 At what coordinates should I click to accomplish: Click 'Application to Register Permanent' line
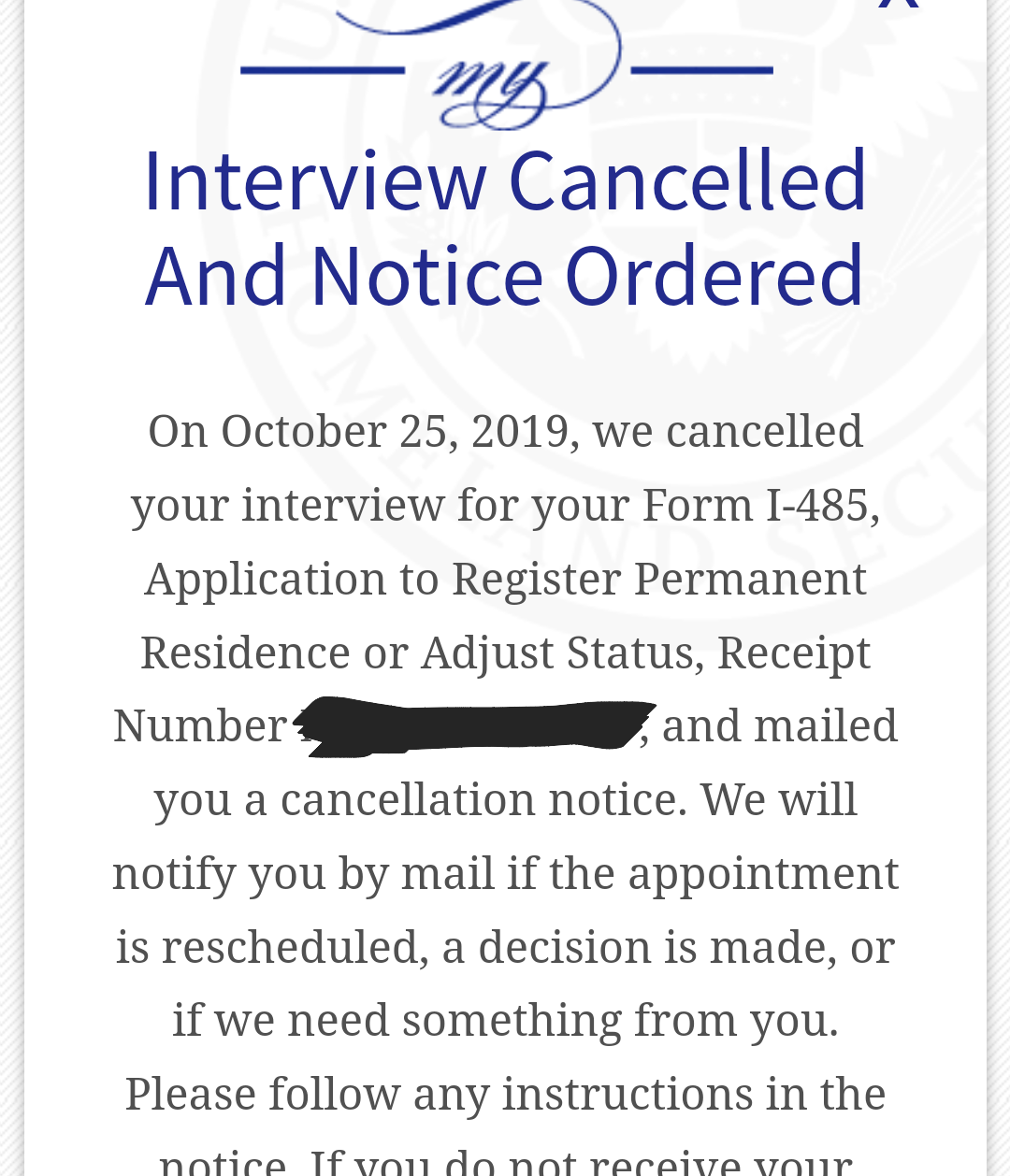[505, 580]
